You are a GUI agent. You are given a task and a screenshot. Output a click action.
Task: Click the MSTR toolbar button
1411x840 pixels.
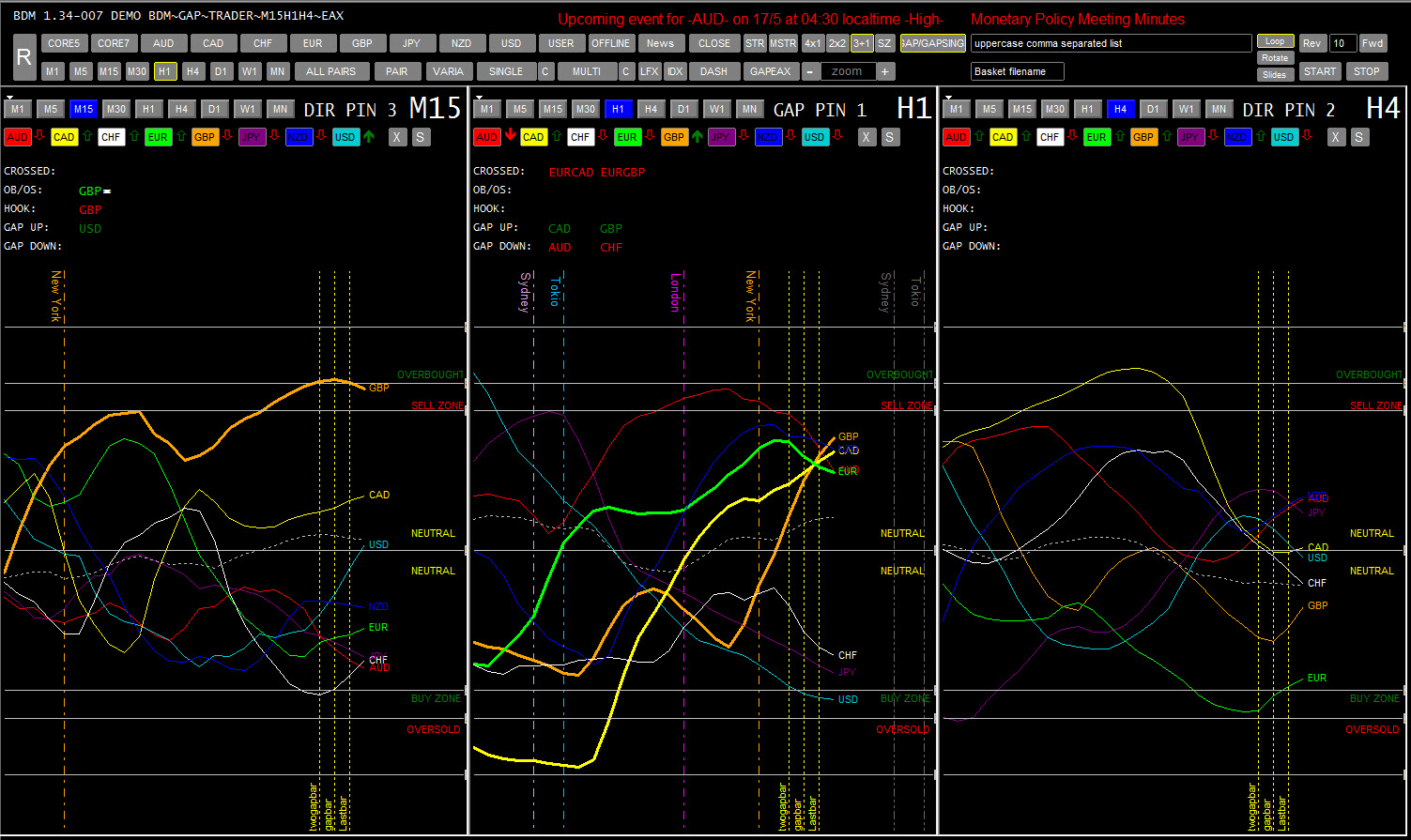(x=783, y=43)
